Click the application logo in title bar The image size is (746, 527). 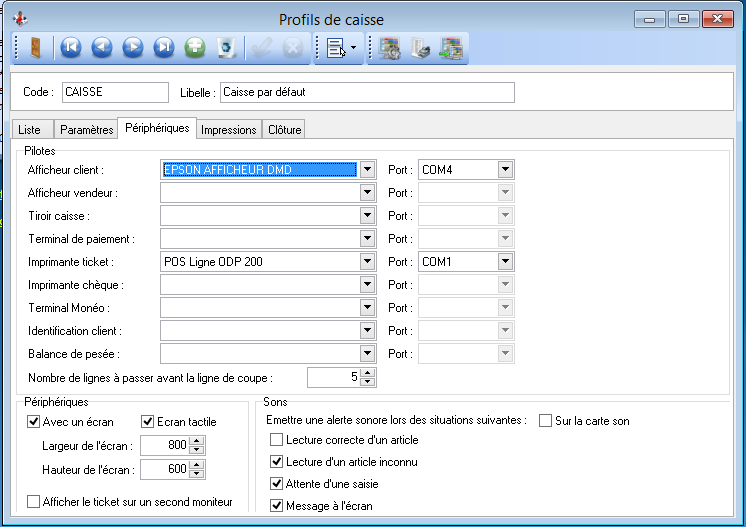tap(20, 19)
